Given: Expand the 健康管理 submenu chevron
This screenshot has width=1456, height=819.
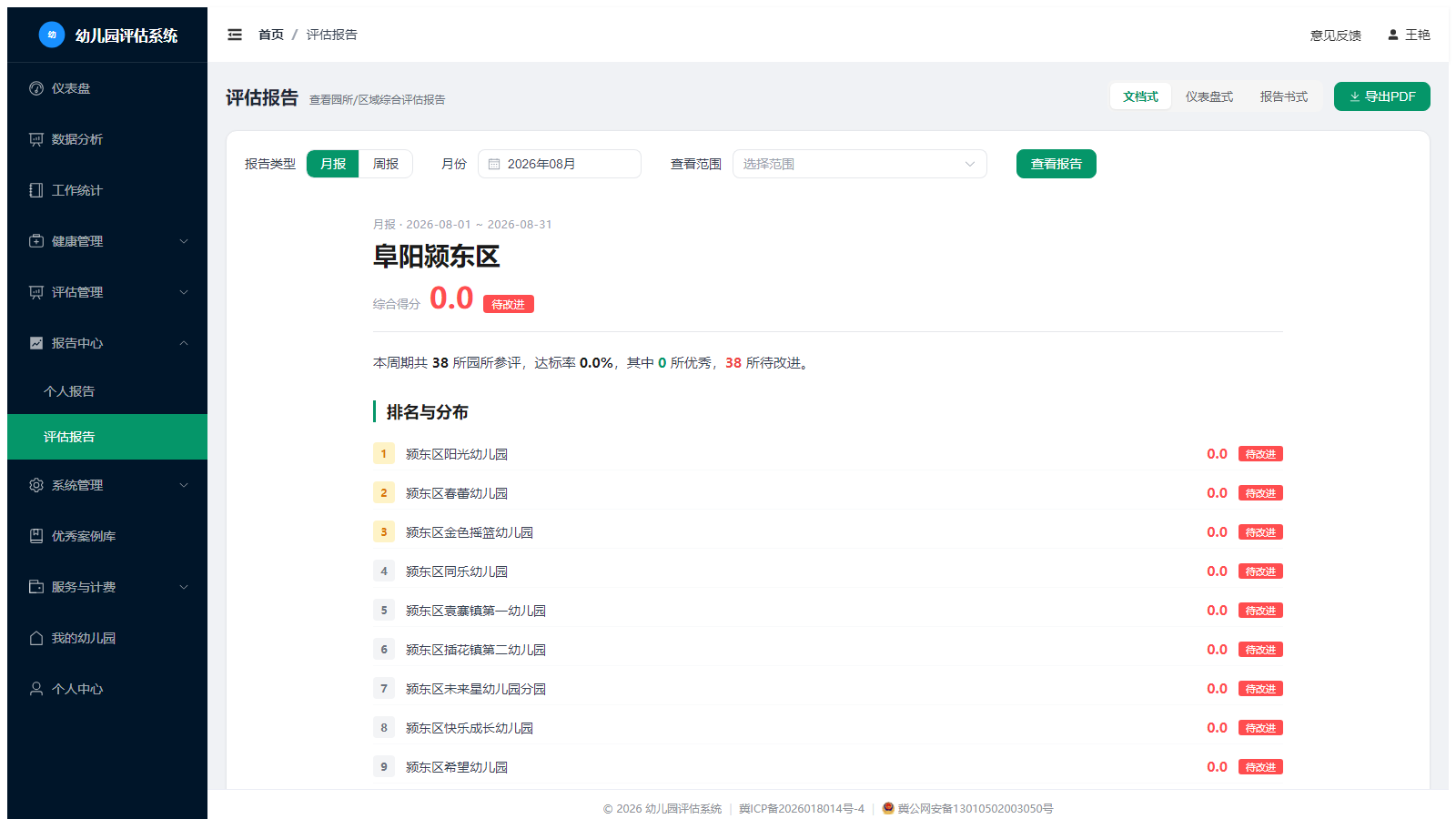Looking at the screenshot, I should coord(184,241).
